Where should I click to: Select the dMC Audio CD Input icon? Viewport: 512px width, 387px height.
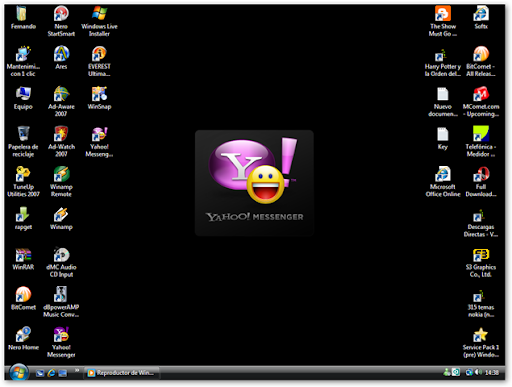click(61, 262)
